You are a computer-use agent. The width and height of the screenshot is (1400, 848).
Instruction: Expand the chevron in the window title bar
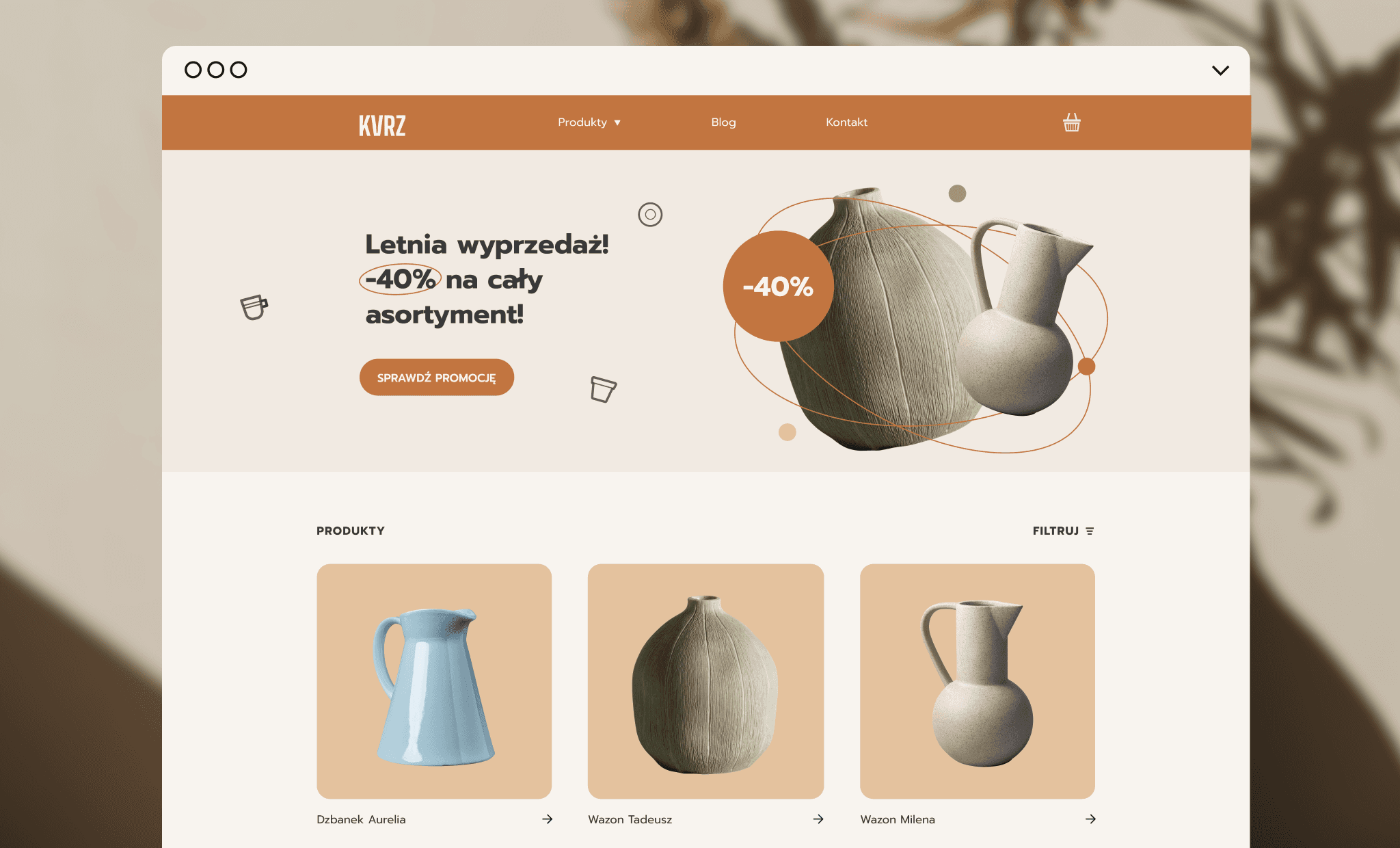point(1220,70)
